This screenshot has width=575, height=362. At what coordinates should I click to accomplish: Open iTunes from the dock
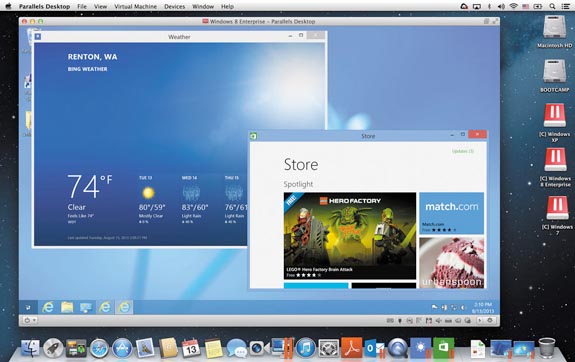point(305,347)
